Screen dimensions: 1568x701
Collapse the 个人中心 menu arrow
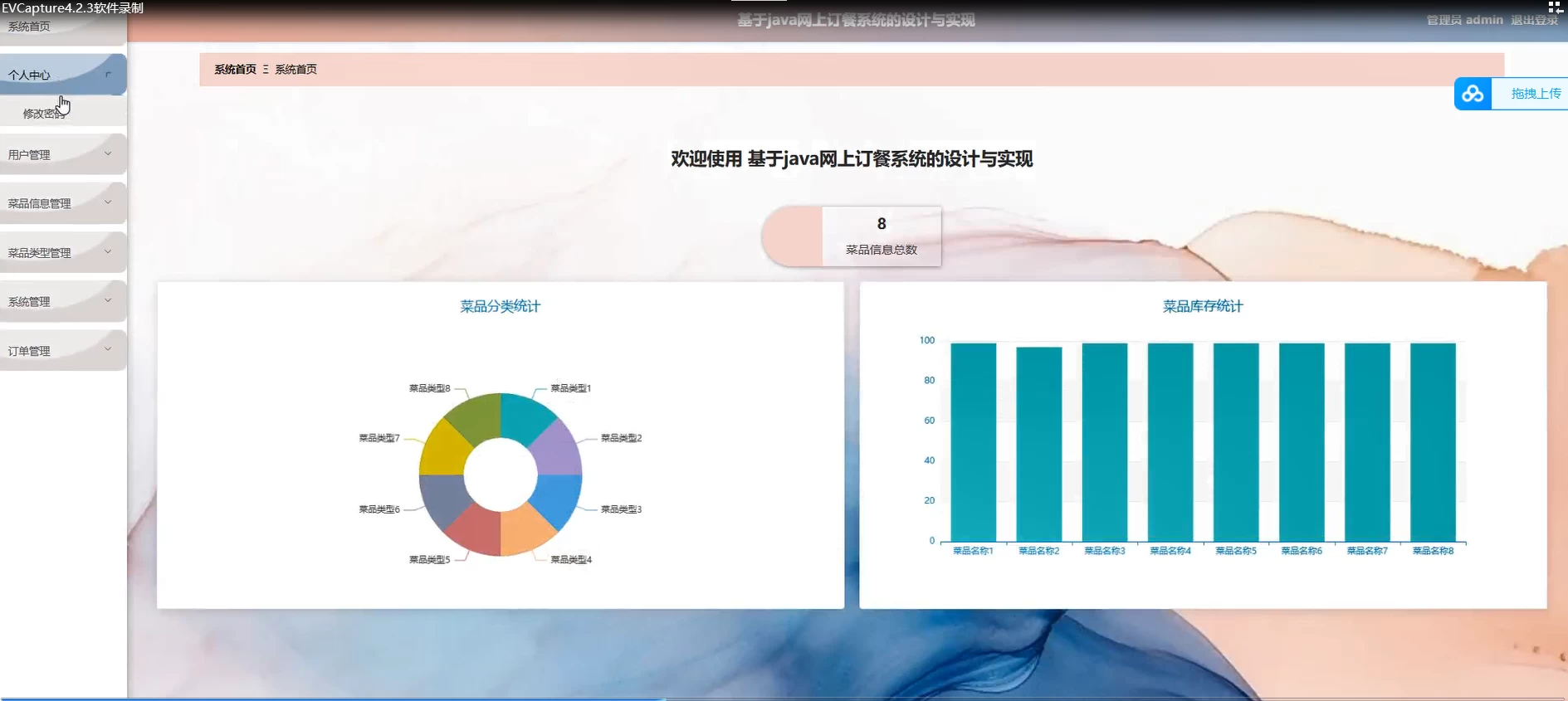point(108,75)
